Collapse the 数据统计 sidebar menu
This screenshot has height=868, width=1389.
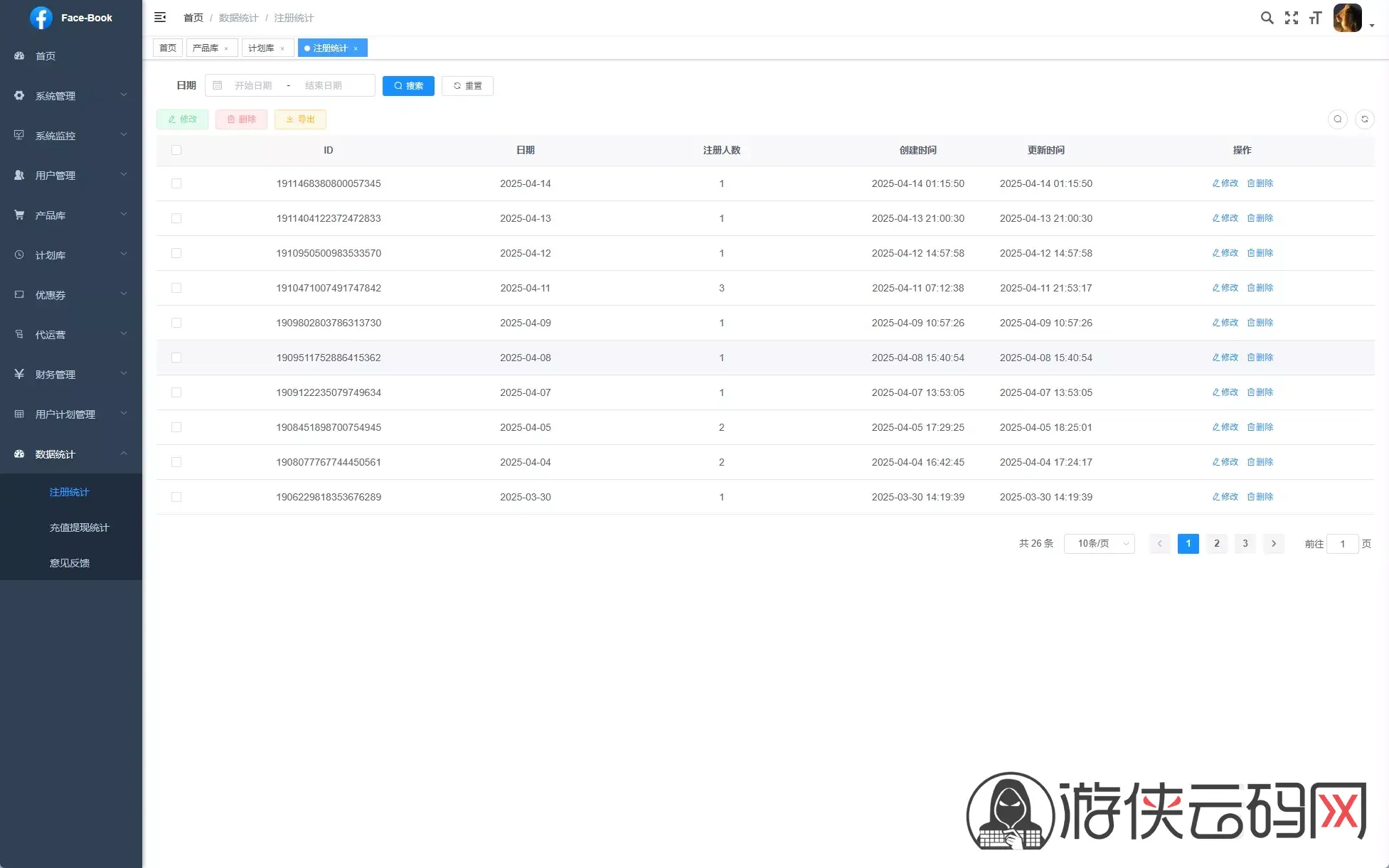tap(70, 454)
